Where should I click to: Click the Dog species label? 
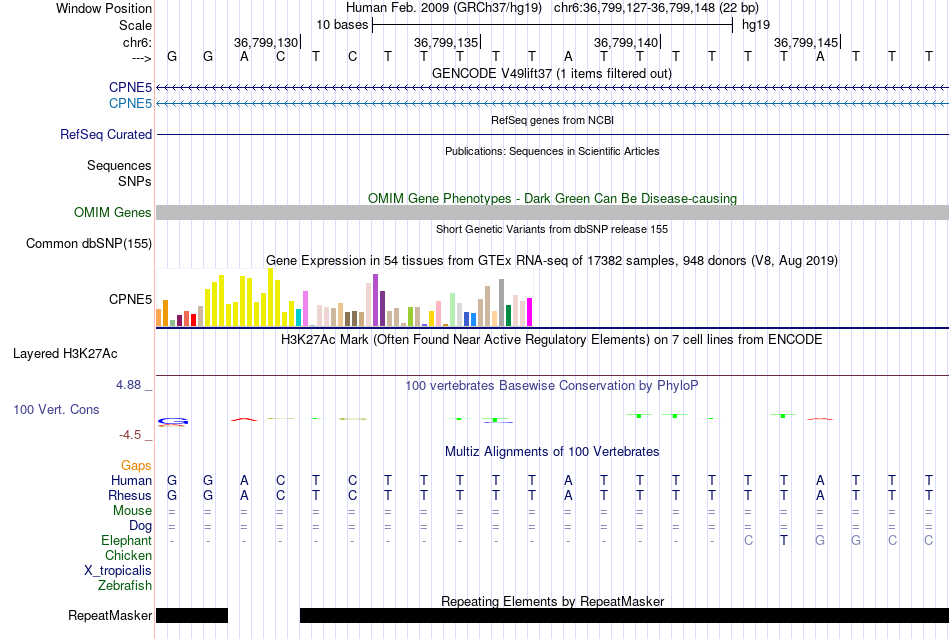140,526
